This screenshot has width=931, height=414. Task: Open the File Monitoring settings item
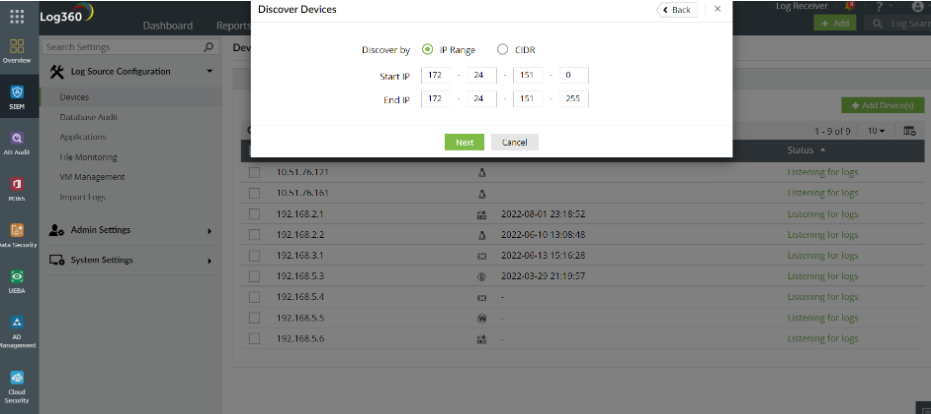[x=88, y=157]
